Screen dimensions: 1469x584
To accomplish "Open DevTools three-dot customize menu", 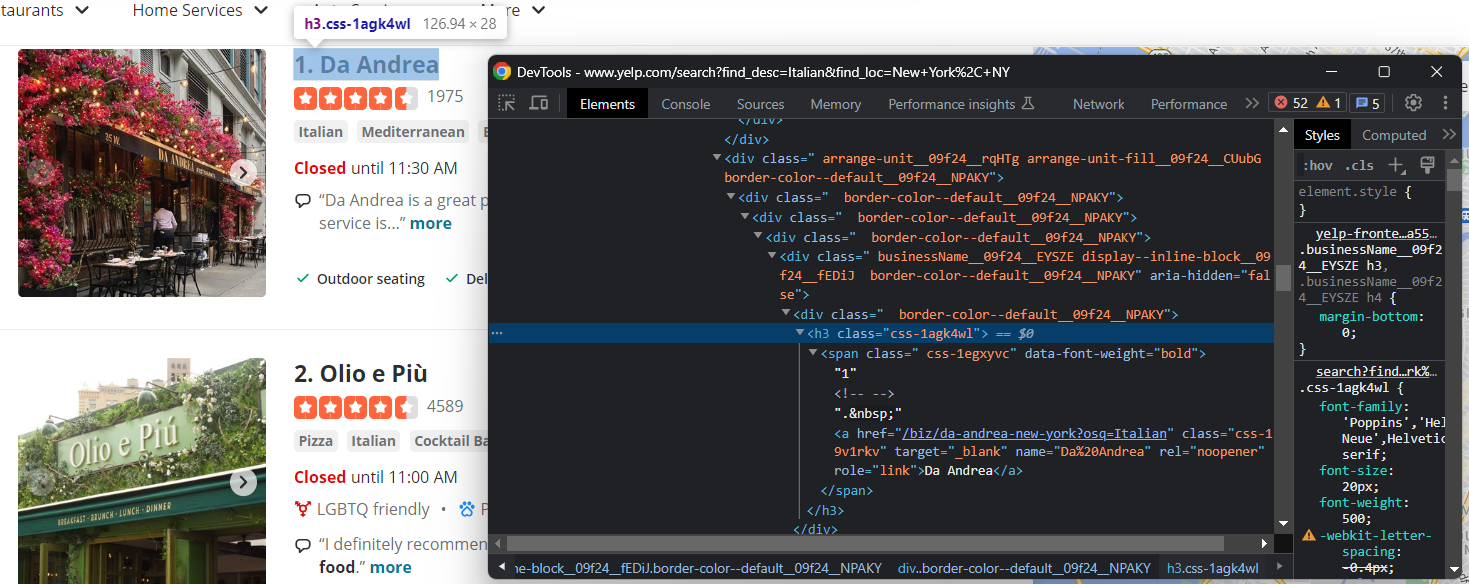I will point(1445,103).
